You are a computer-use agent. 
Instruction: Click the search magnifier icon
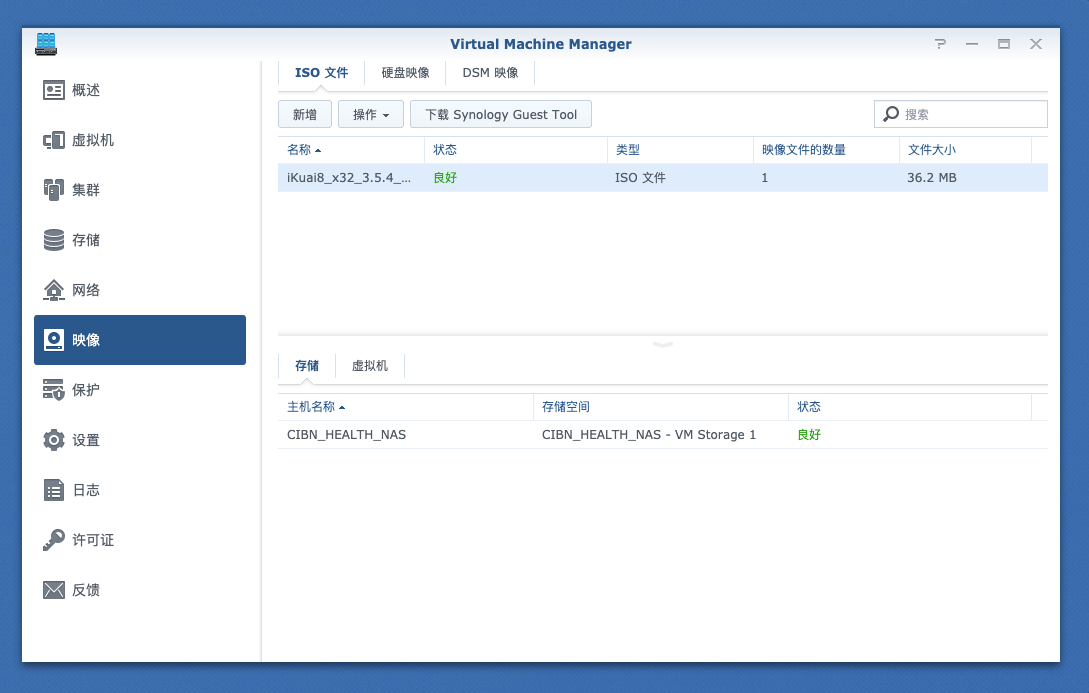click(891, 114)
